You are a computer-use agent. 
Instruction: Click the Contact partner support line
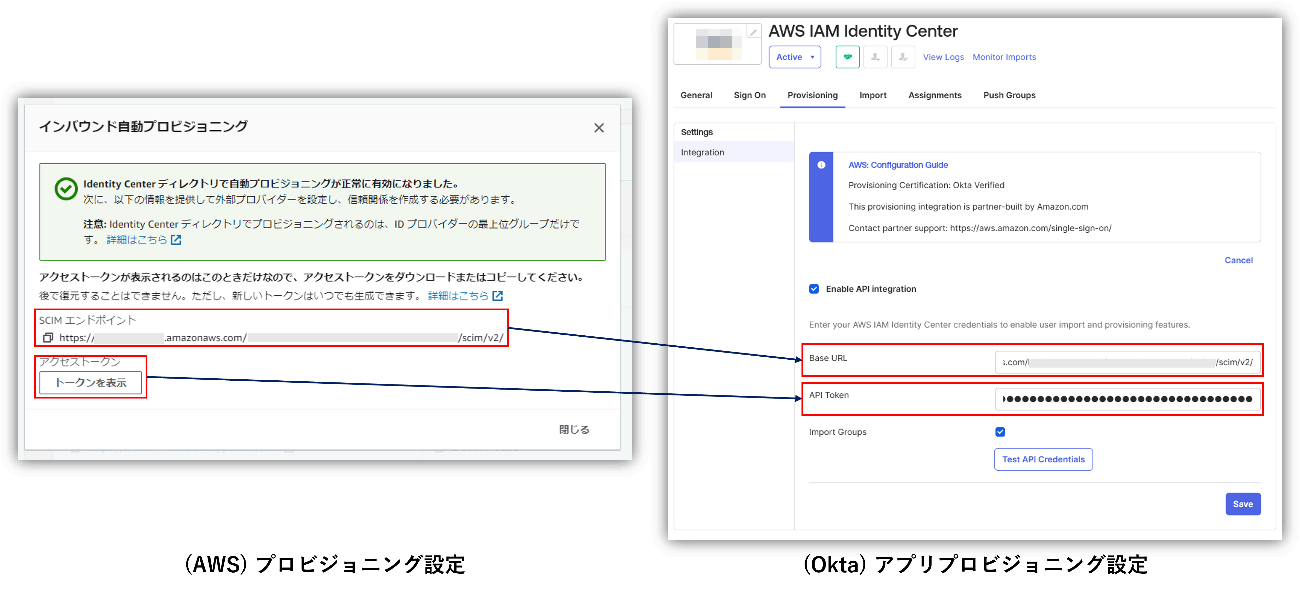980,228
